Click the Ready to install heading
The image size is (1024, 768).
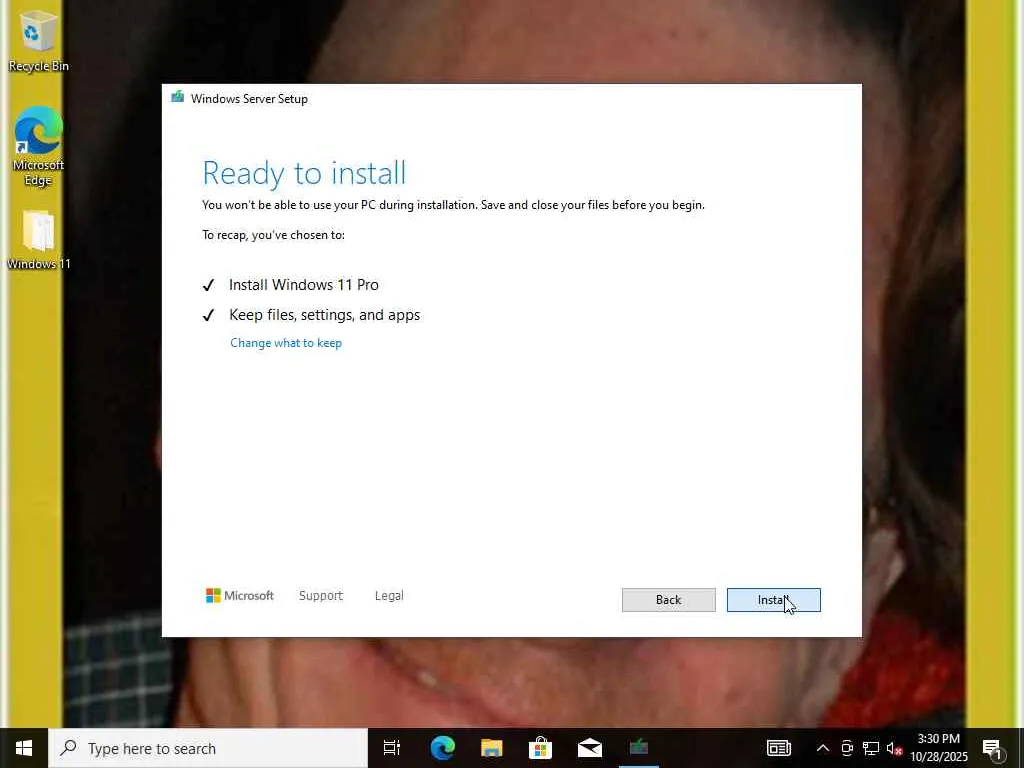pyautogui.click(x=304, y=173)
